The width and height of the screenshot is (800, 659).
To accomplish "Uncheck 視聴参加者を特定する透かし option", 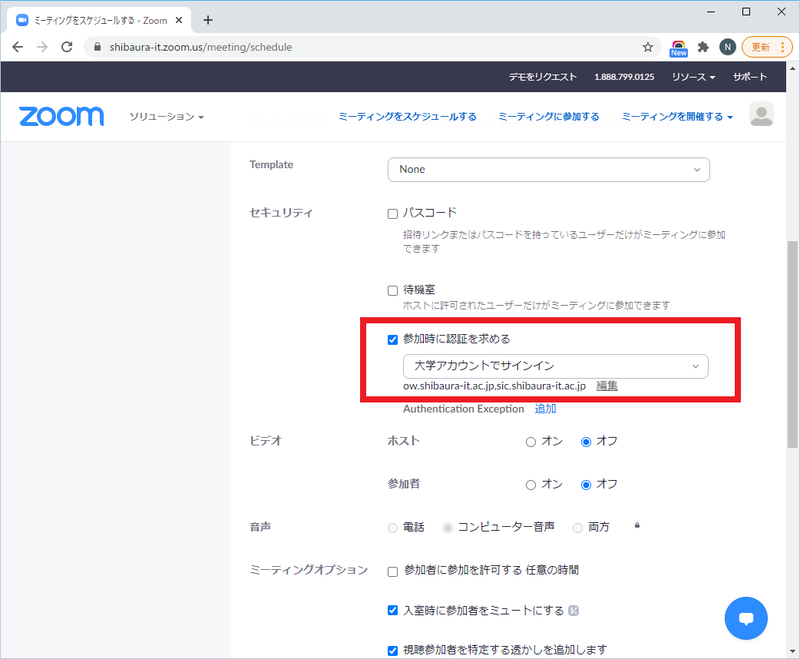I will (x=392, y=651).
